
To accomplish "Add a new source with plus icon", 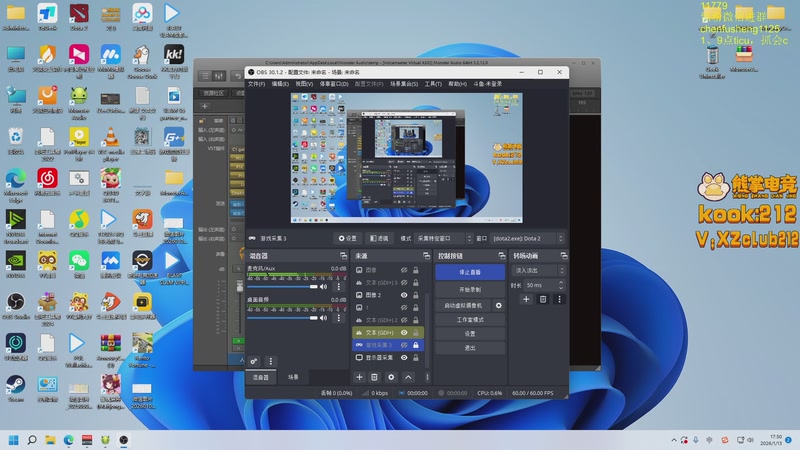I will tap(359, 377).
